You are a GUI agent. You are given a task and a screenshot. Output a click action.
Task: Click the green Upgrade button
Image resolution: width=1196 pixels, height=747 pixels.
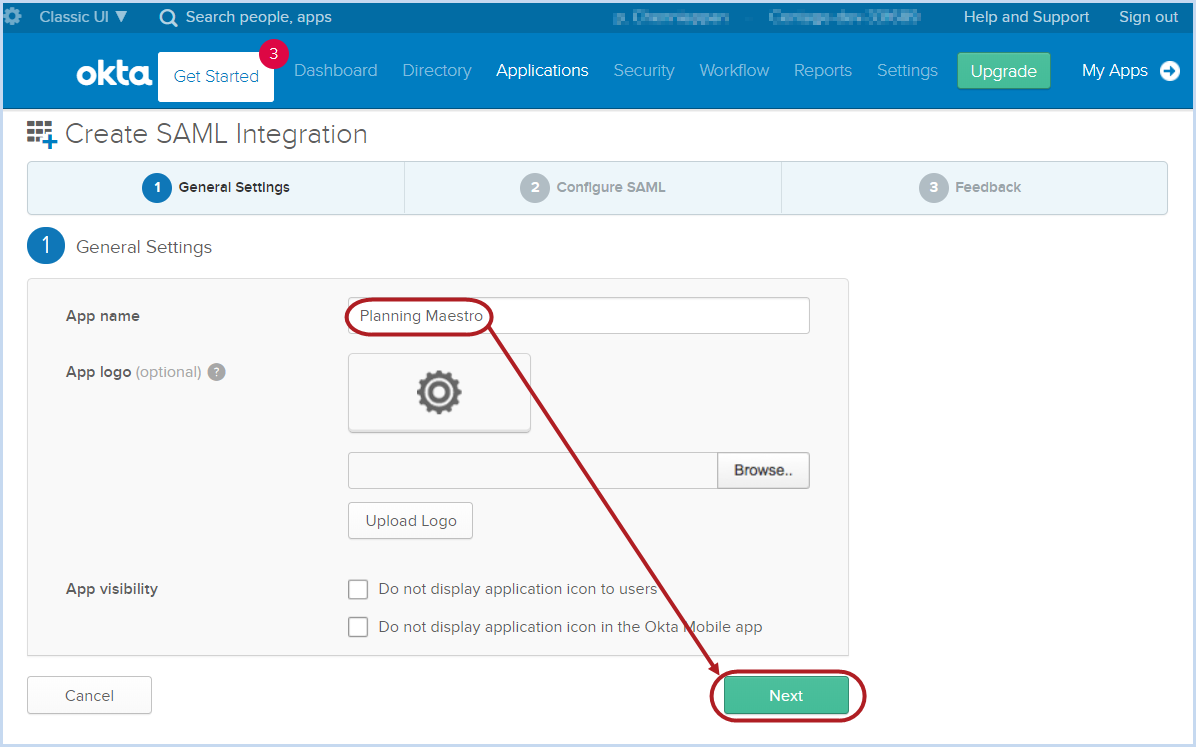(x=1004, y=71)
